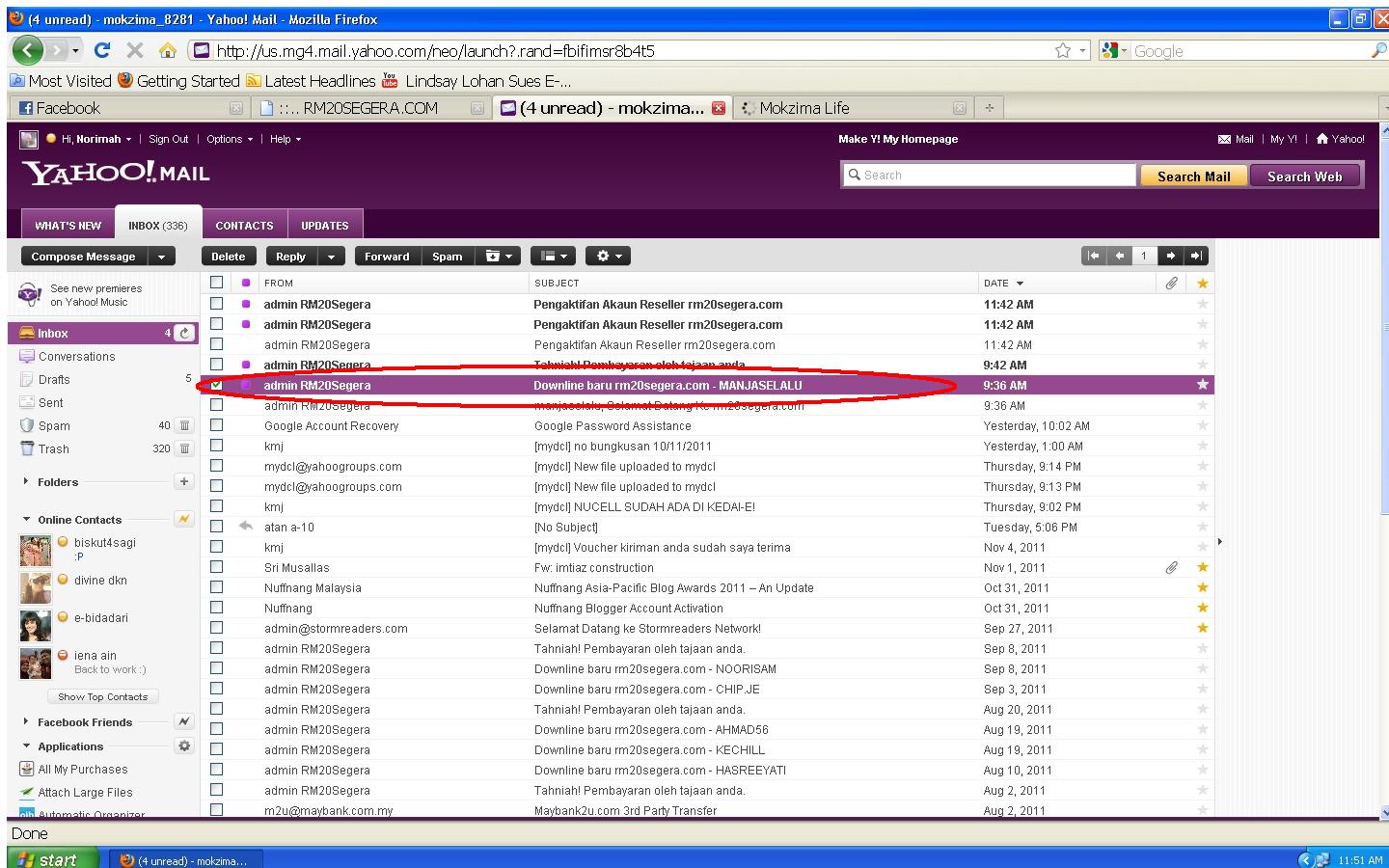1389x868 pixels.
Task: Open Compose Message dropdown arrow
Action: pyautogui.click(x=162, y=257)
